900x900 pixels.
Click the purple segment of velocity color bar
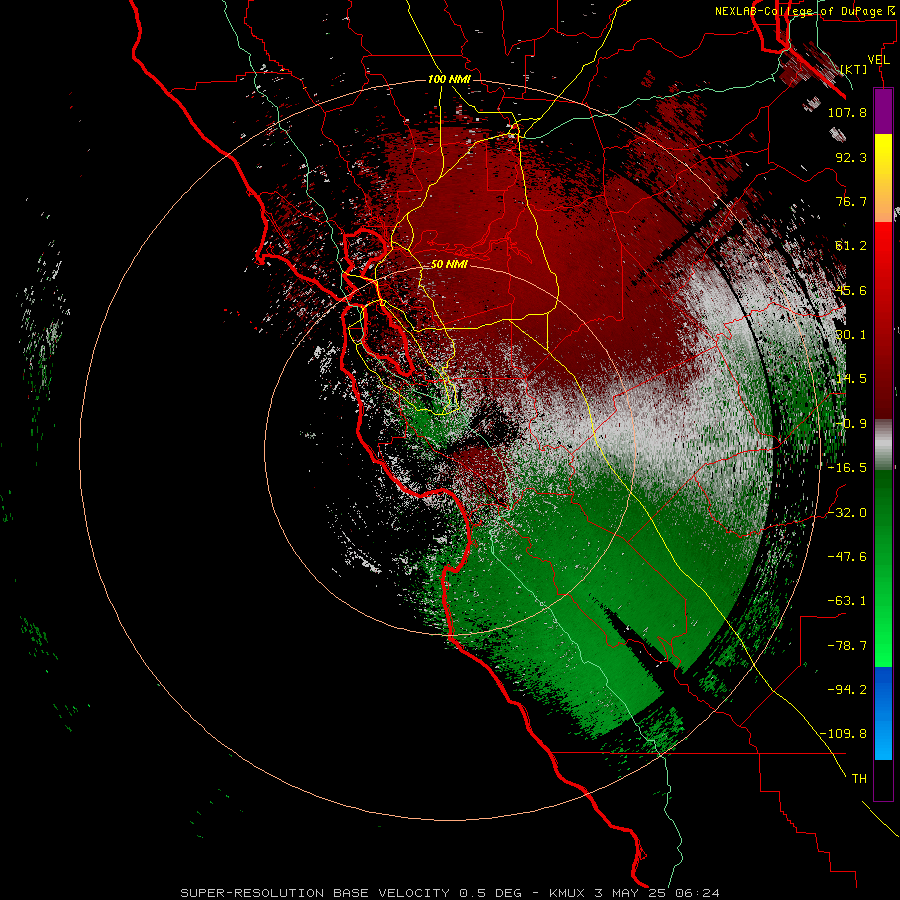pyautogui.click(x=883, y=111)
